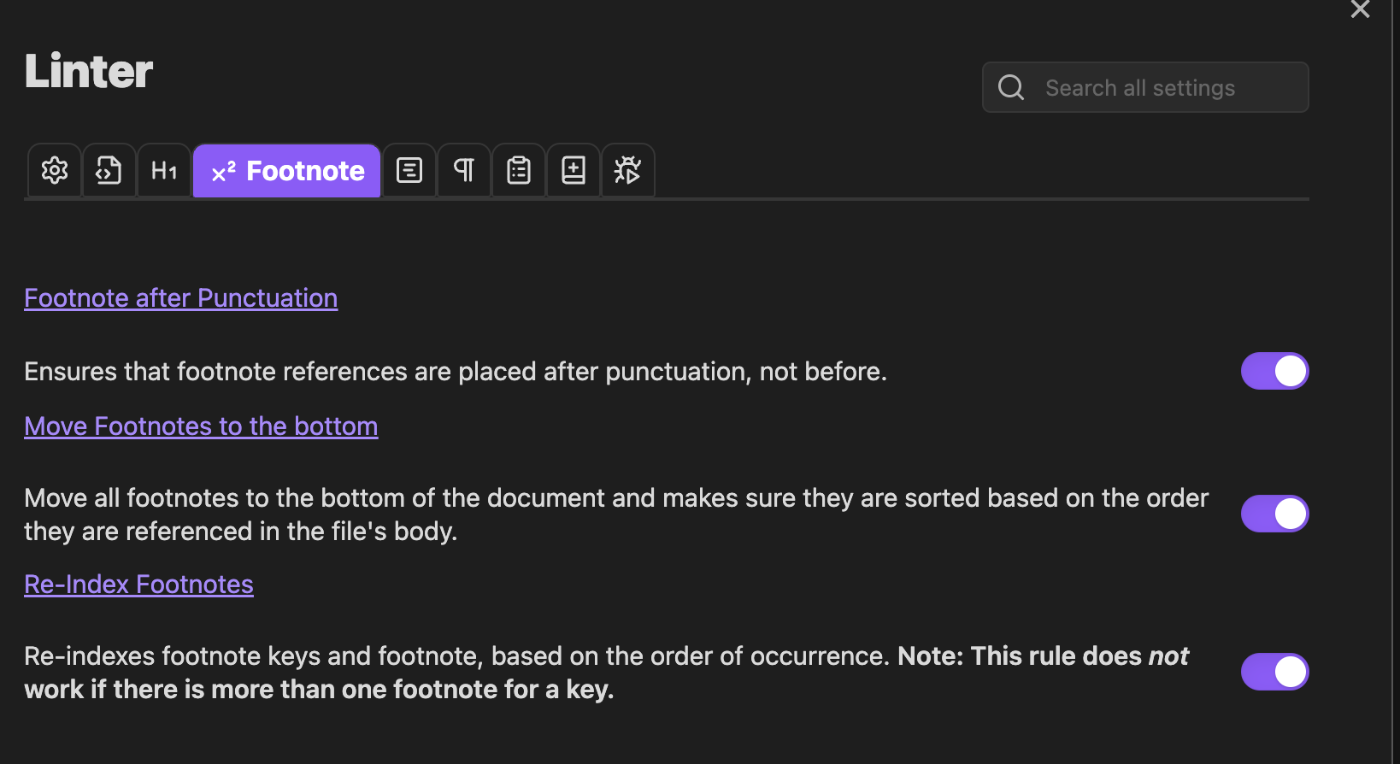Open the Custom rules plus-file tab
This screenshot has width=1400, height=764.
coord(573,171)
